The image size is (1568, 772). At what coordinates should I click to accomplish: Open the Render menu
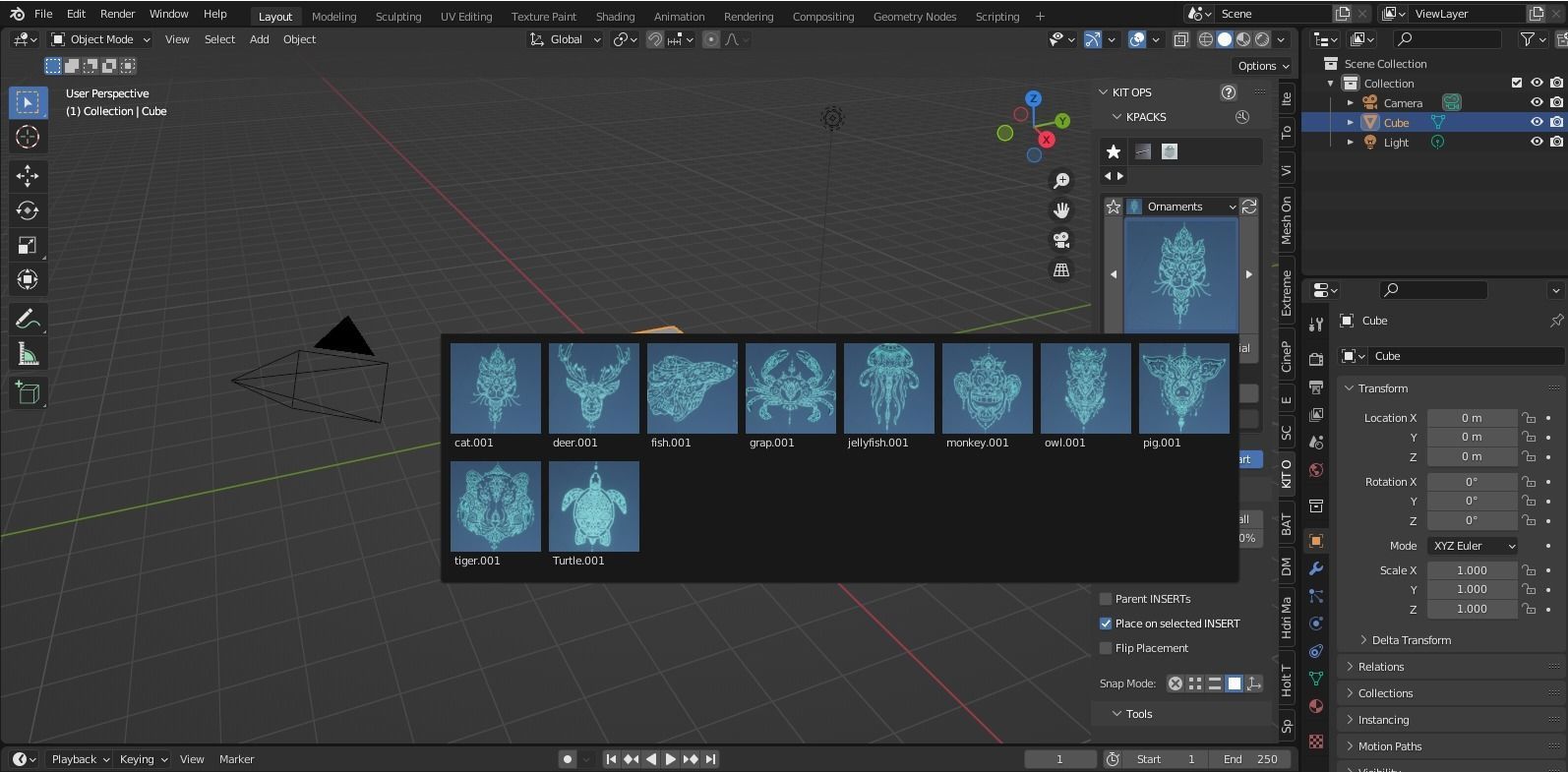coord(117,14)
